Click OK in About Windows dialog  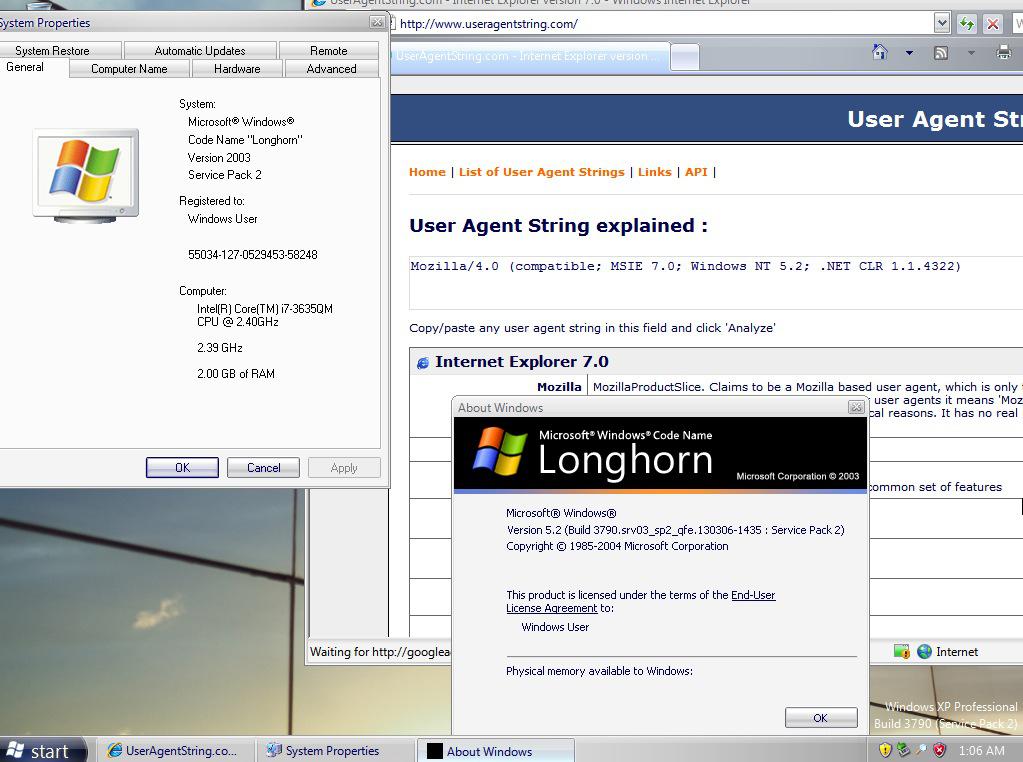click(821, 718)
